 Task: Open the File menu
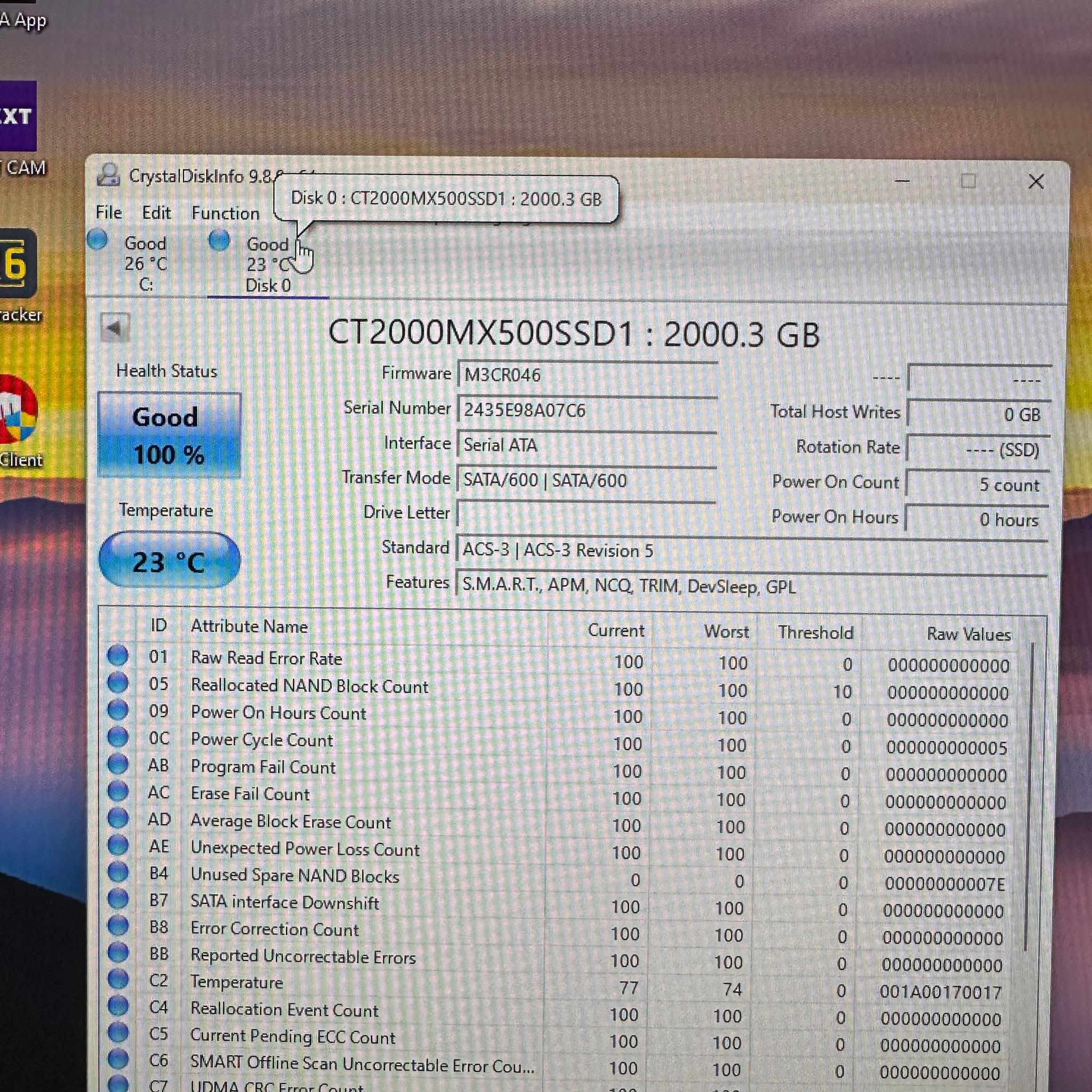[109, 213]
